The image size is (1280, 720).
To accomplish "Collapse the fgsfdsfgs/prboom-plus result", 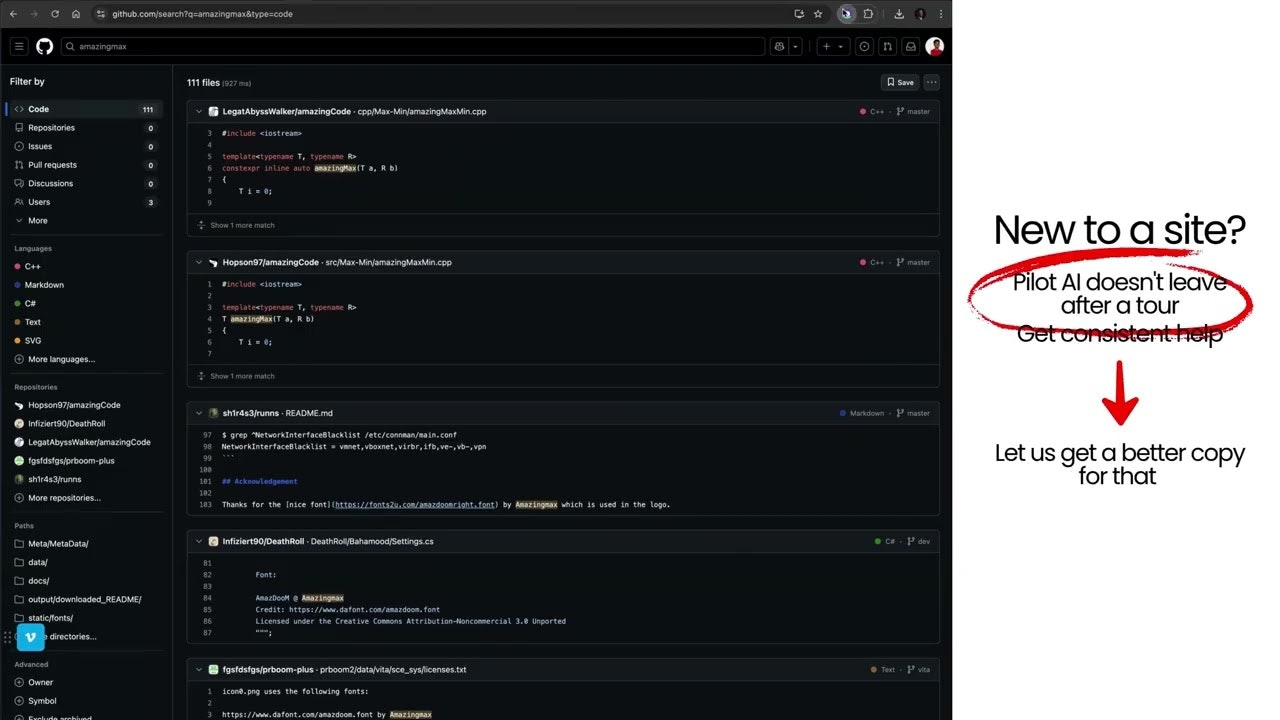I will [x=199, y=670].
